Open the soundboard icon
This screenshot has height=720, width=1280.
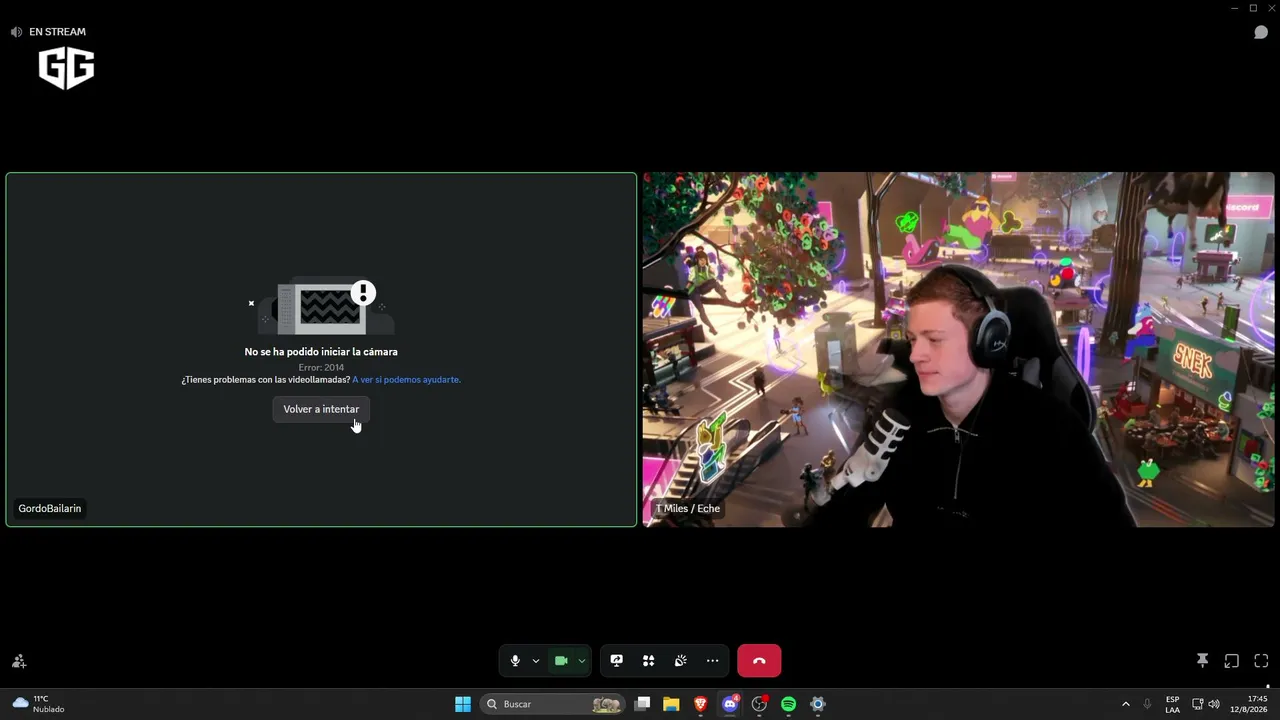click(x=681, y=661)
